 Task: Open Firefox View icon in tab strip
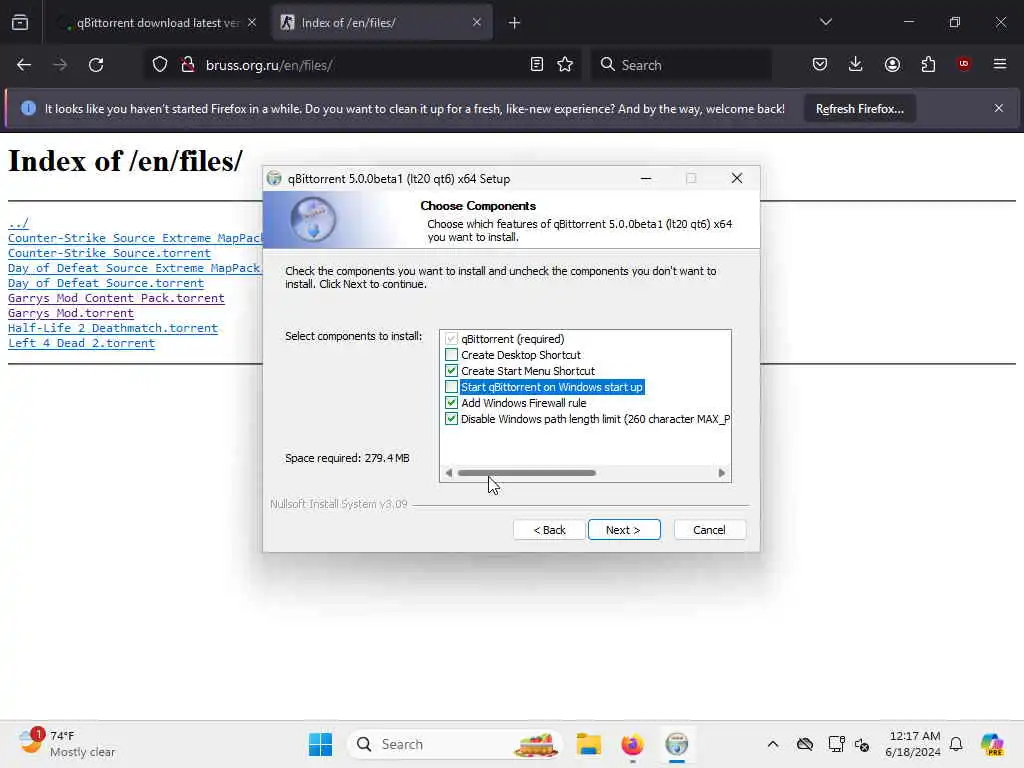[x=20, y=23]
